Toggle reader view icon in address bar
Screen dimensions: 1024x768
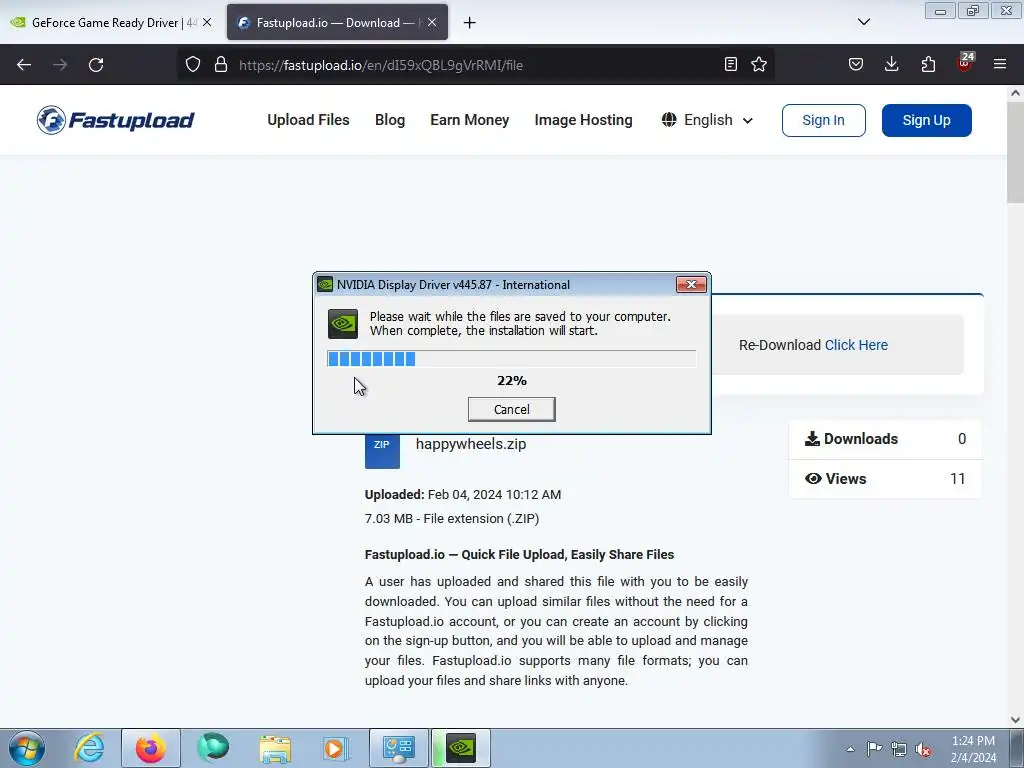point(731,64)
